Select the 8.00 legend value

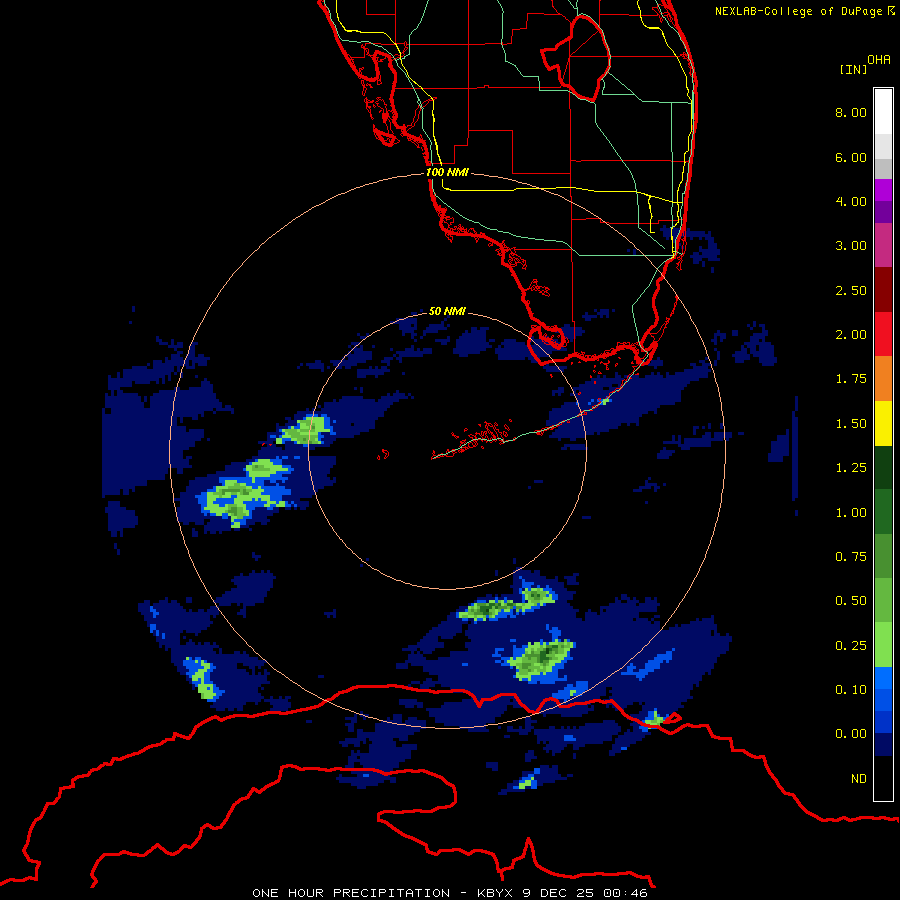coord(851,112)
